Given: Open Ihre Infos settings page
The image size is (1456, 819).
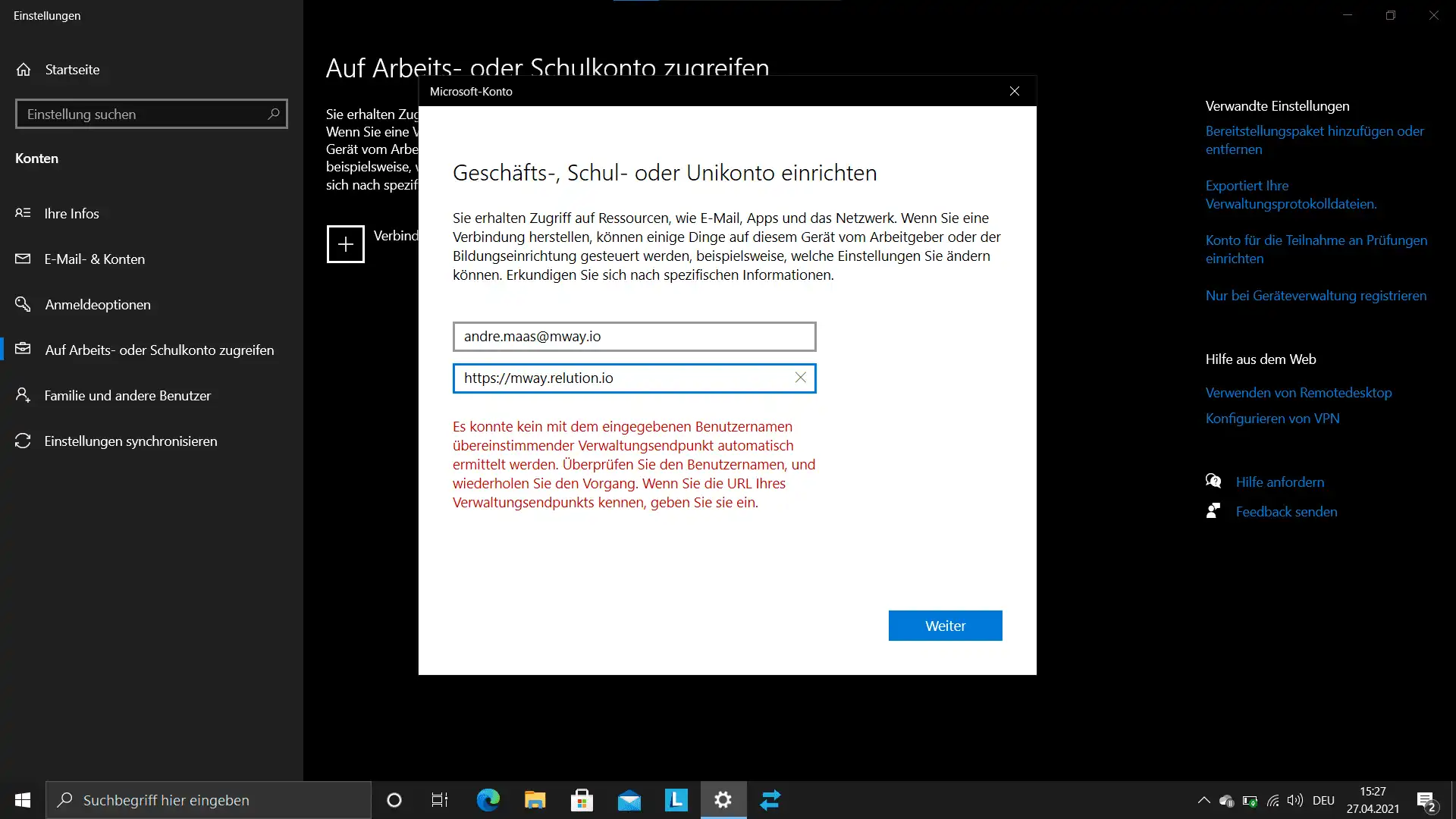Looking at the screenshot, I should (152, 214).
